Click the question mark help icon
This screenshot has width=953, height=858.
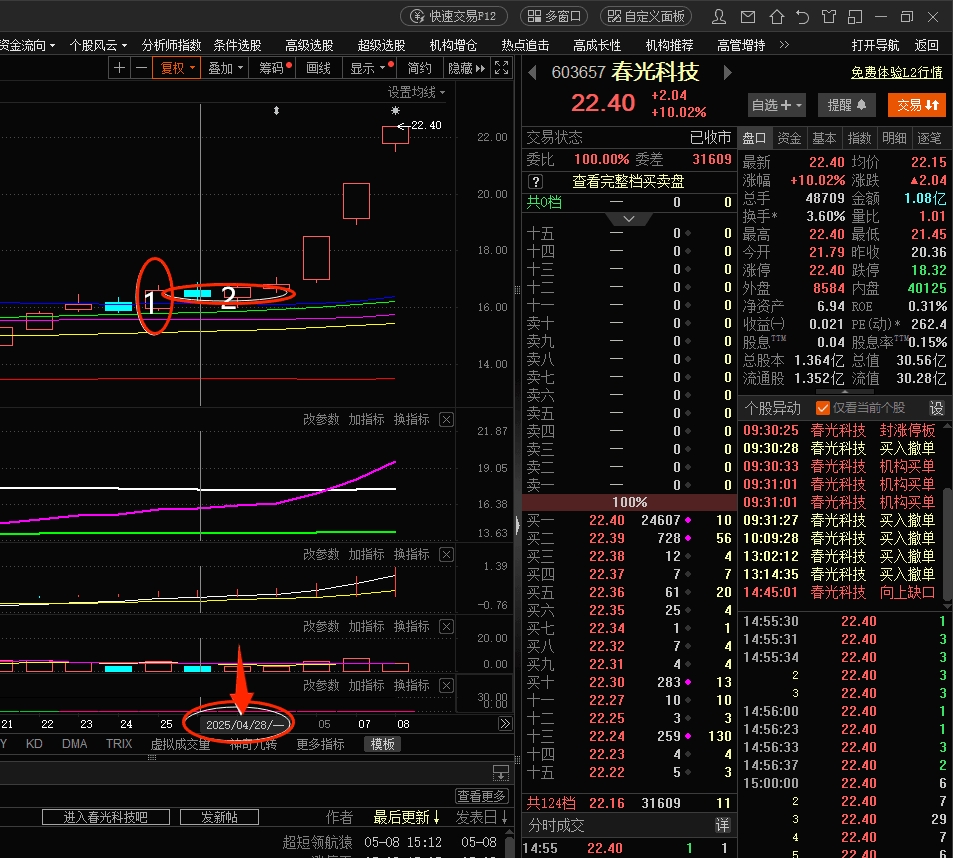tap(535, 182)
